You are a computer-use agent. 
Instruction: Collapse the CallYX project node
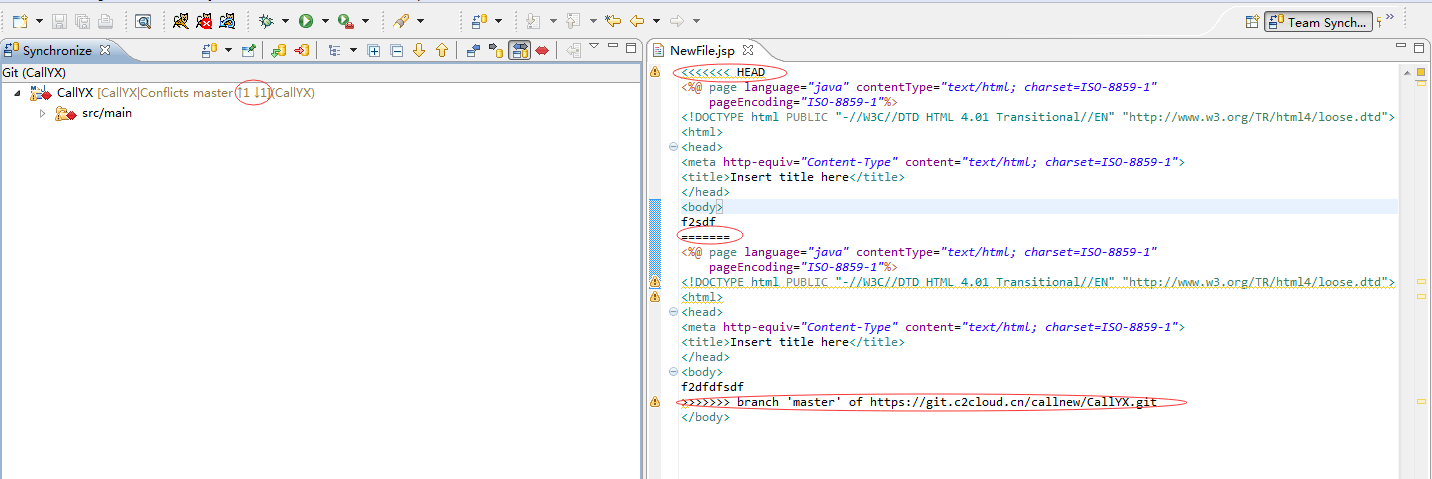click(18, 93)
